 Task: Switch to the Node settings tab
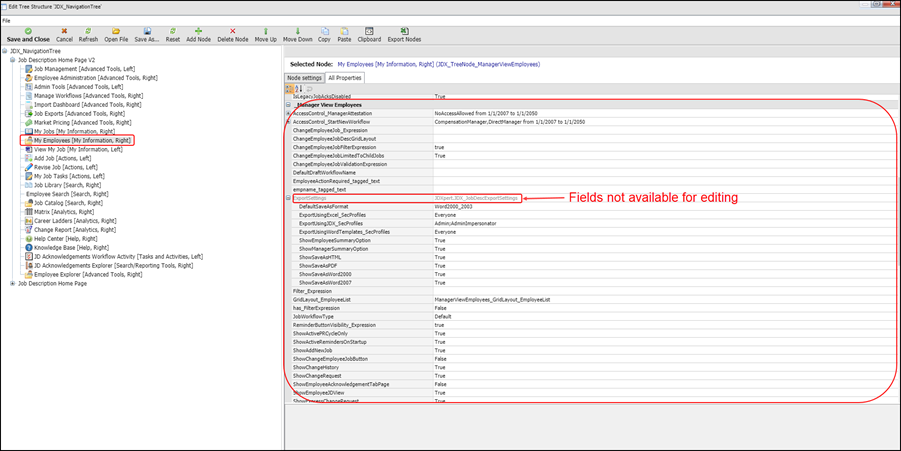tap(304, 77)
